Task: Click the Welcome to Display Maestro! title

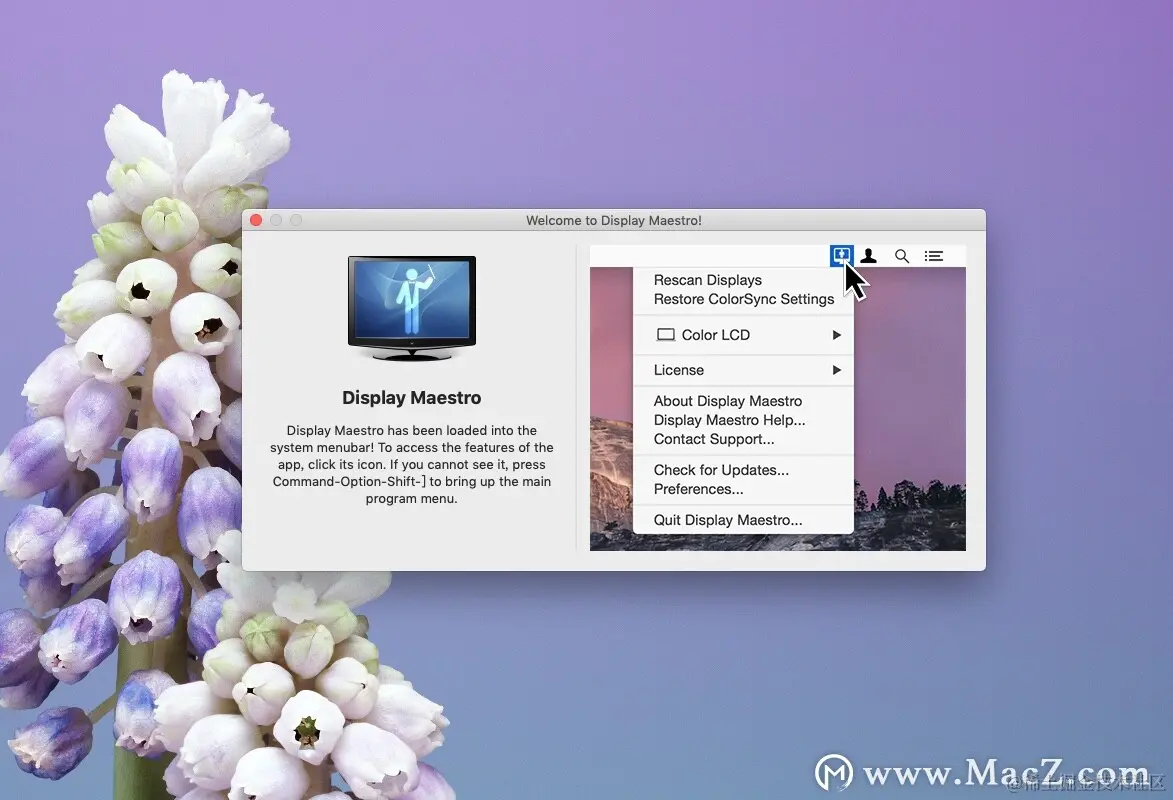Action: pos(613,220)
